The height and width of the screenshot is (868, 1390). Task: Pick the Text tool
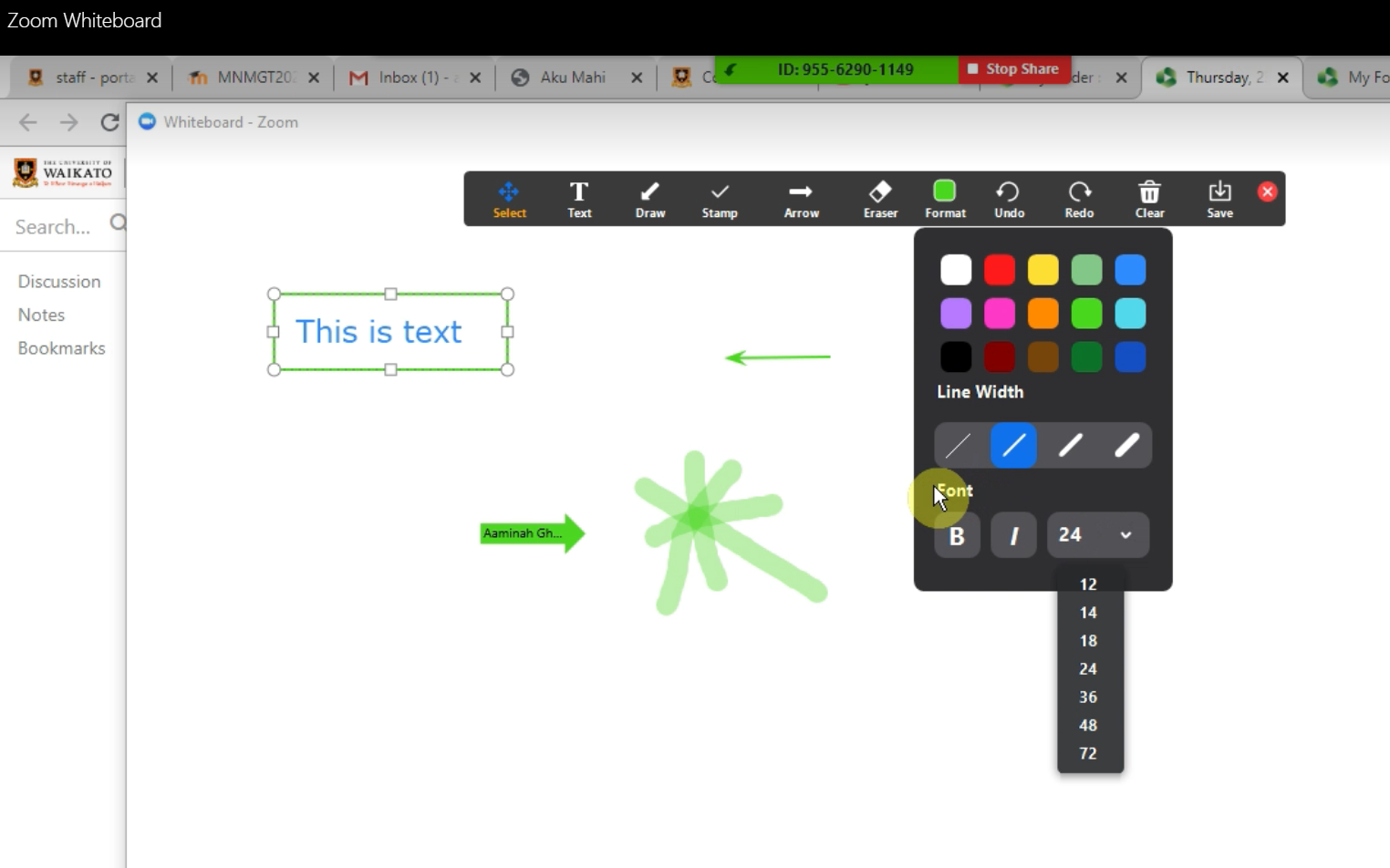pos(579,200)
